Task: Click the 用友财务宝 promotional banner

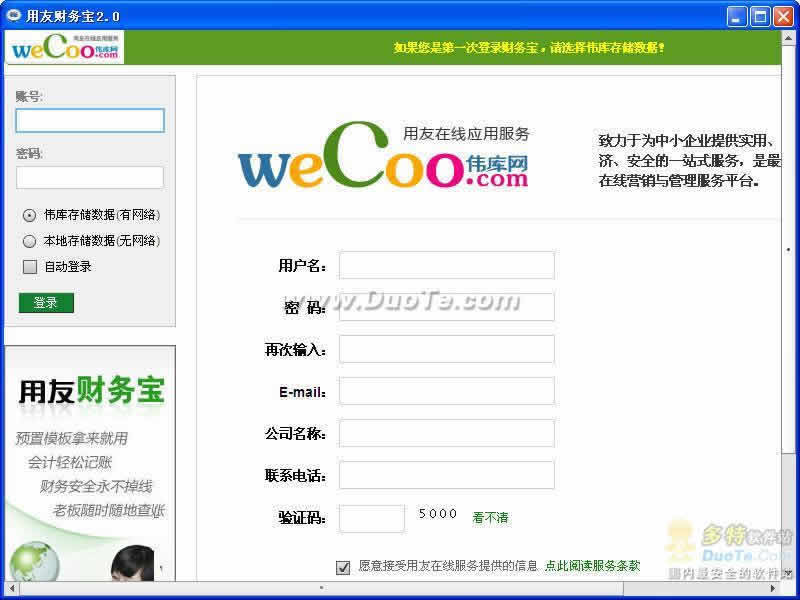Action: point(90,463)
